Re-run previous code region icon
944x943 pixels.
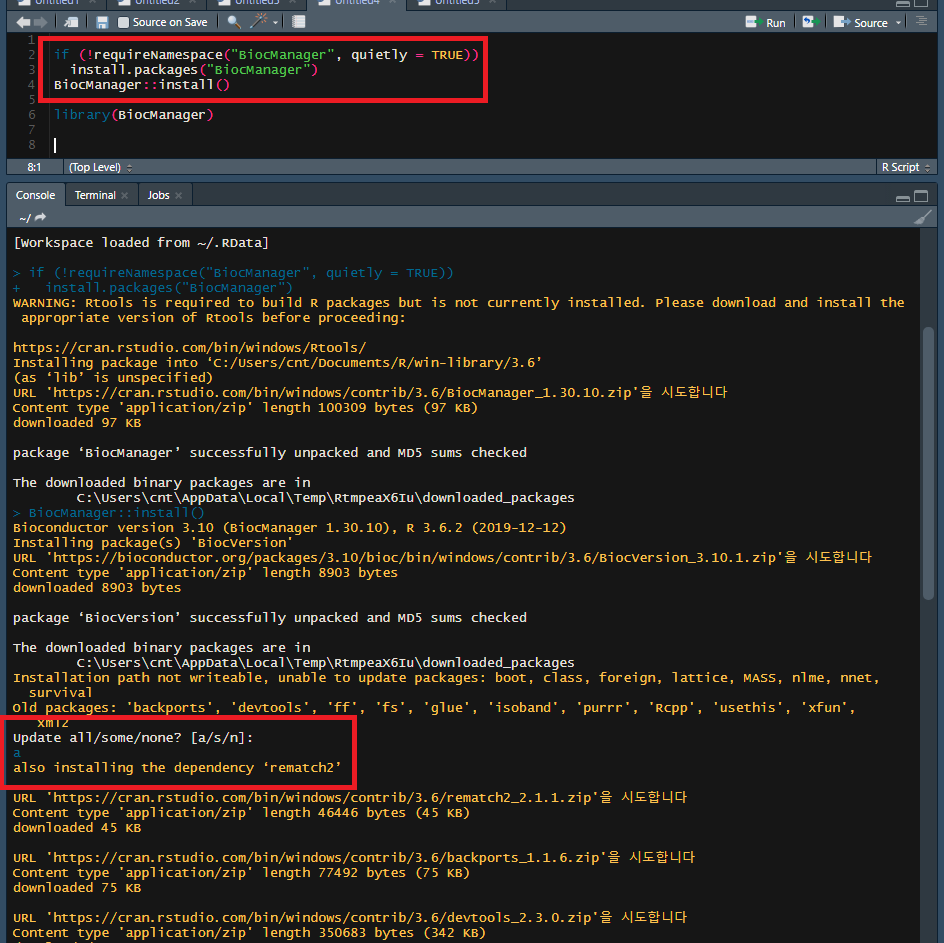[810, 22]
